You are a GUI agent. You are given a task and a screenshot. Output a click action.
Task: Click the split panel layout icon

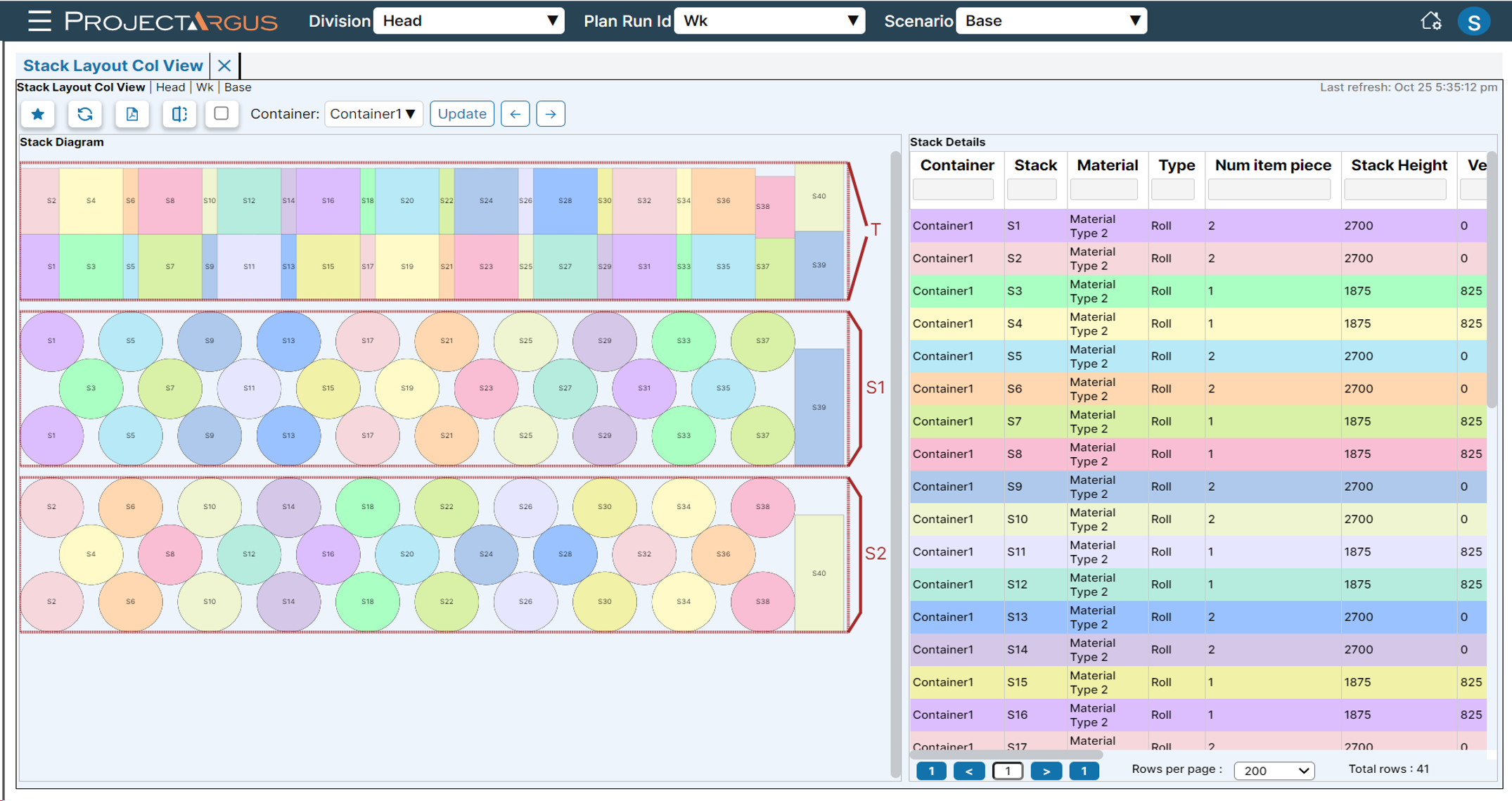(179, 114)
